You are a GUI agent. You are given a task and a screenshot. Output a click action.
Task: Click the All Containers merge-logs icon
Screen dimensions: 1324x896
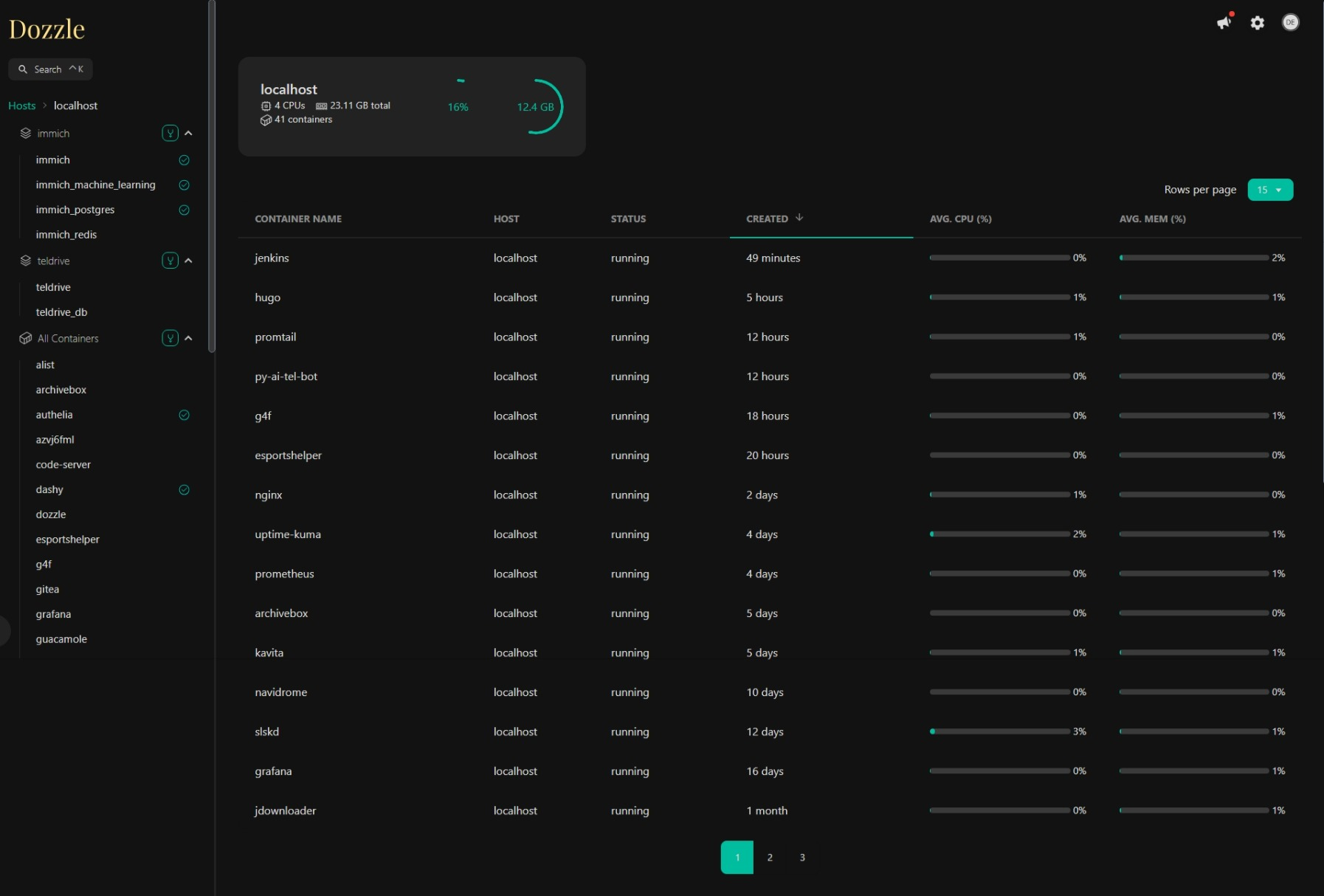tap(170, 338)
